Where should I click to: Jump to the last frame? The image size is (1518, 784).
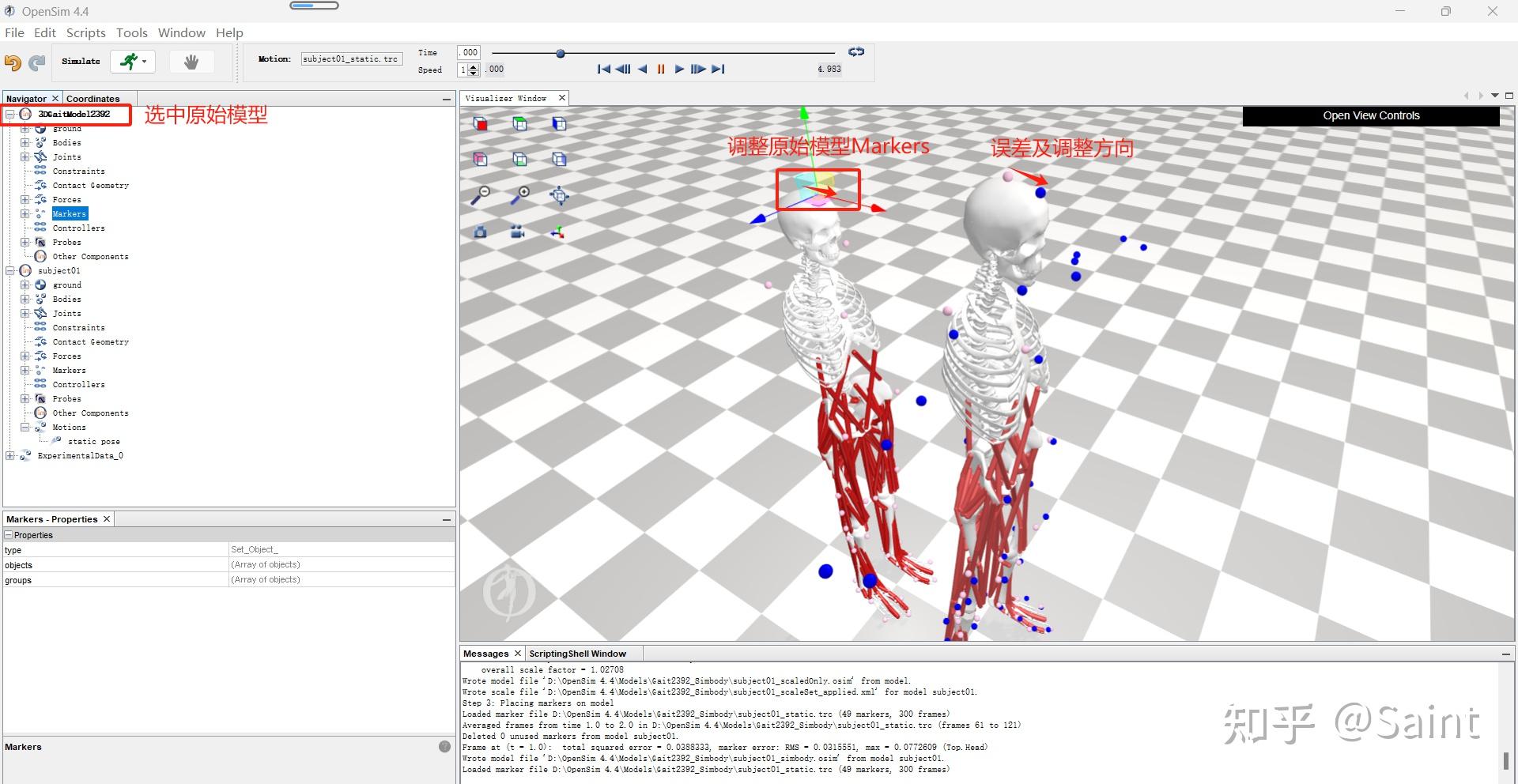click(x=718, y=70)
